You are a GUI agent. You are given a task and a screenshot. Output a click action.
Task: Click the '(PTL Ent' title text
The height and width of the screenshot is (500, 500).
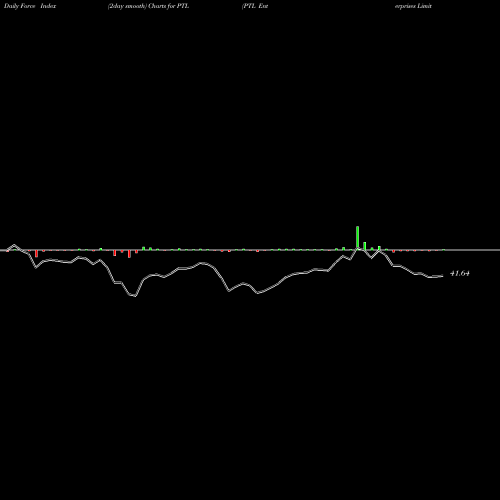255,6
